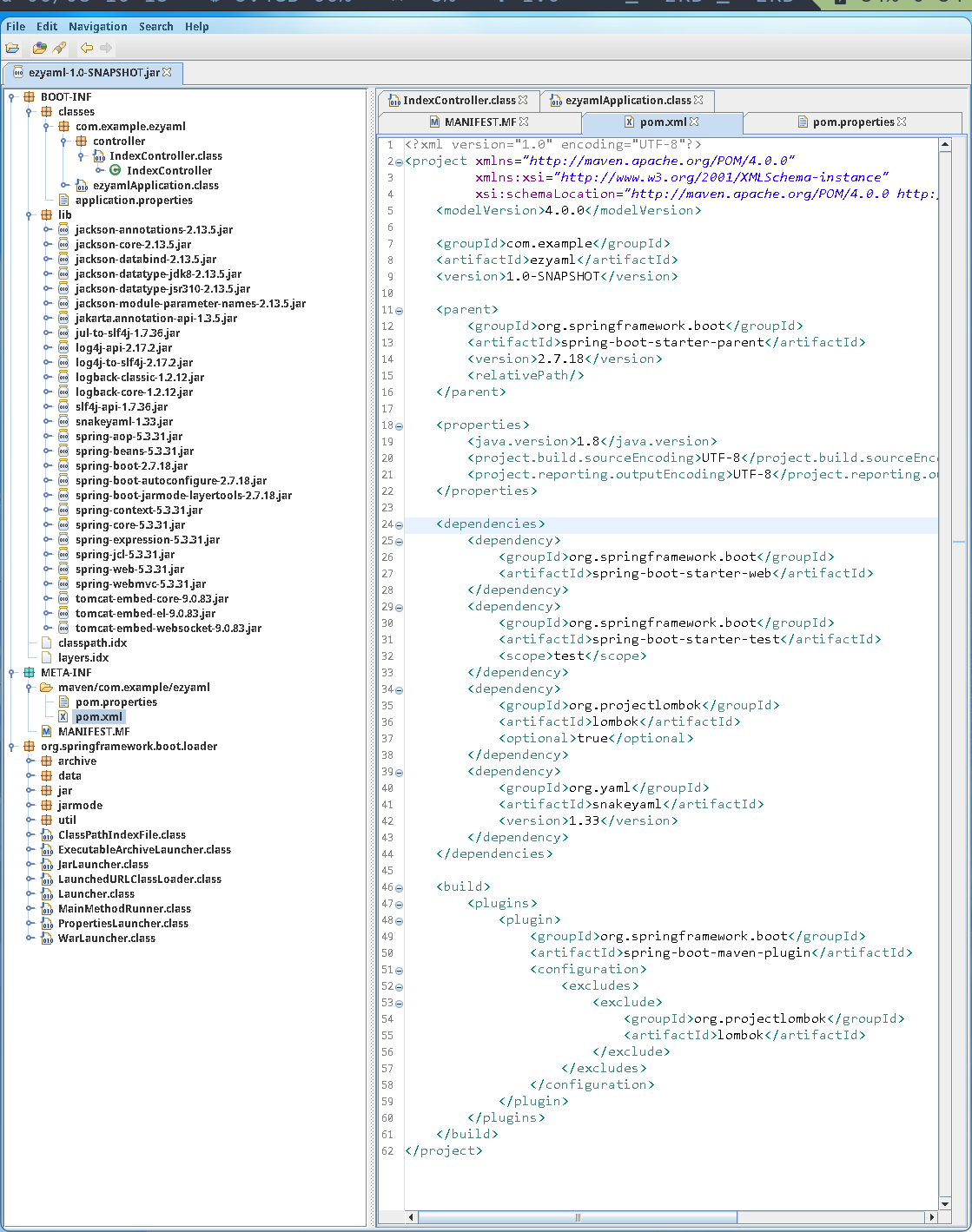Fold the dependencies element at line 24
Image resolution: width=972 pixels, height=1232 pixels.
point(399,524)
